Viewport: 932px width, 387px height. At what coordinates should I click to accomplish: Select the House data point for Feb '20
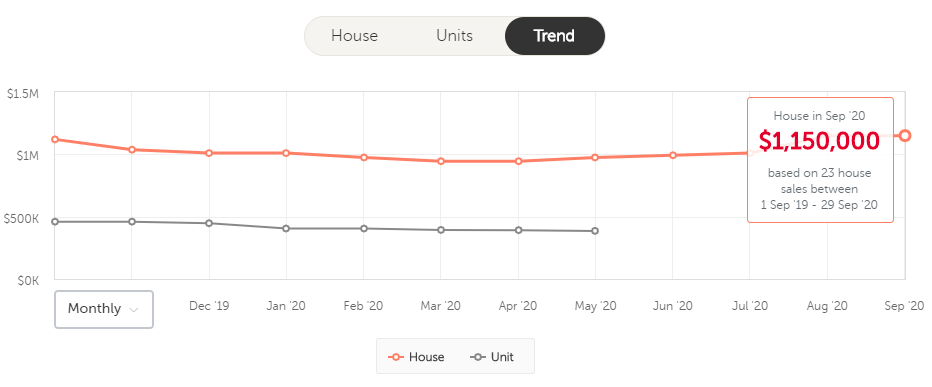pyautogui.click(x=364, y=158)
